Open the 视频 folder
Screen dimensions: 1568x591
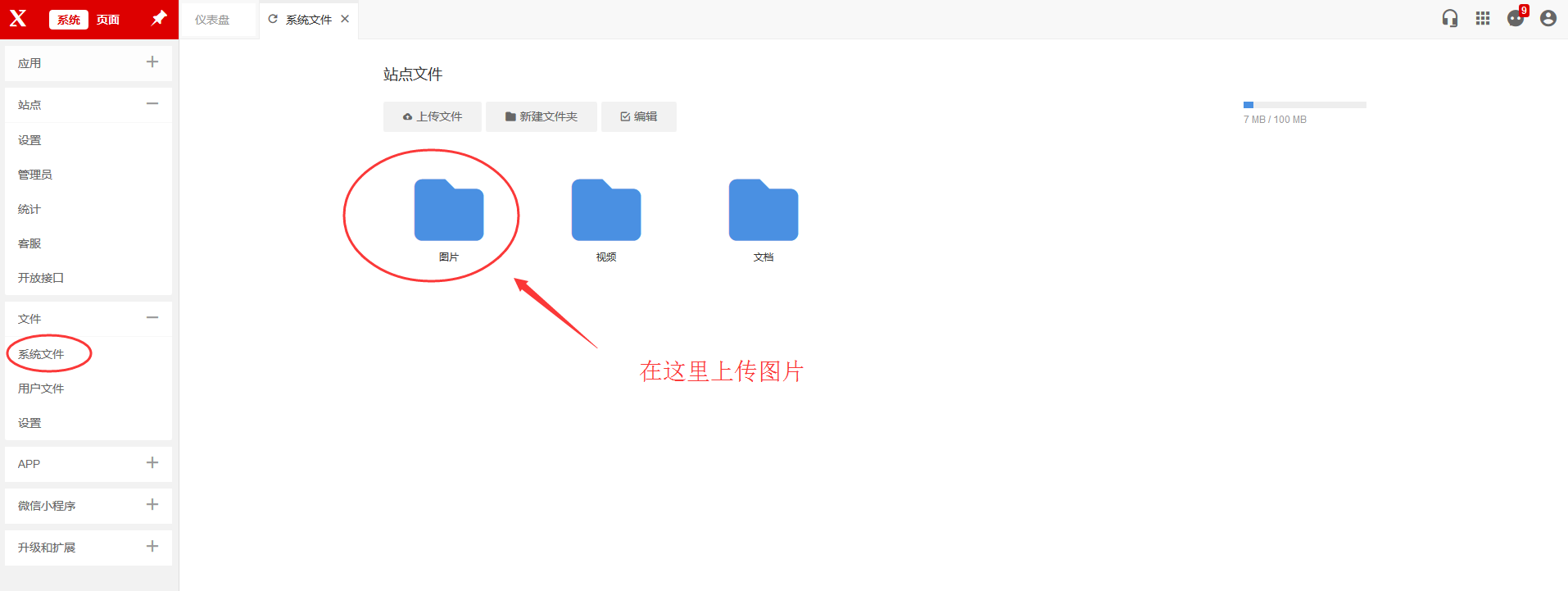coord(605,211)
